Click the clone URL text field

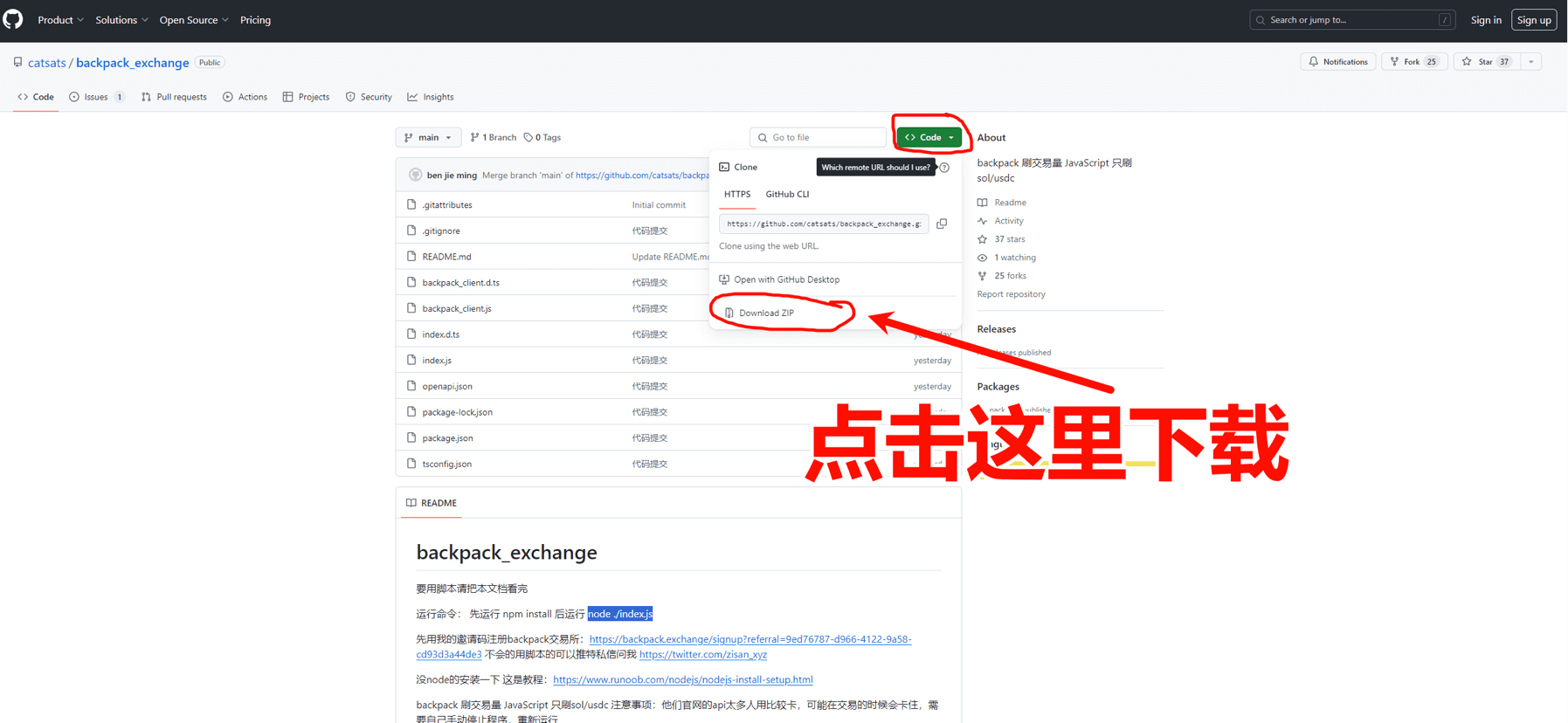824,224
